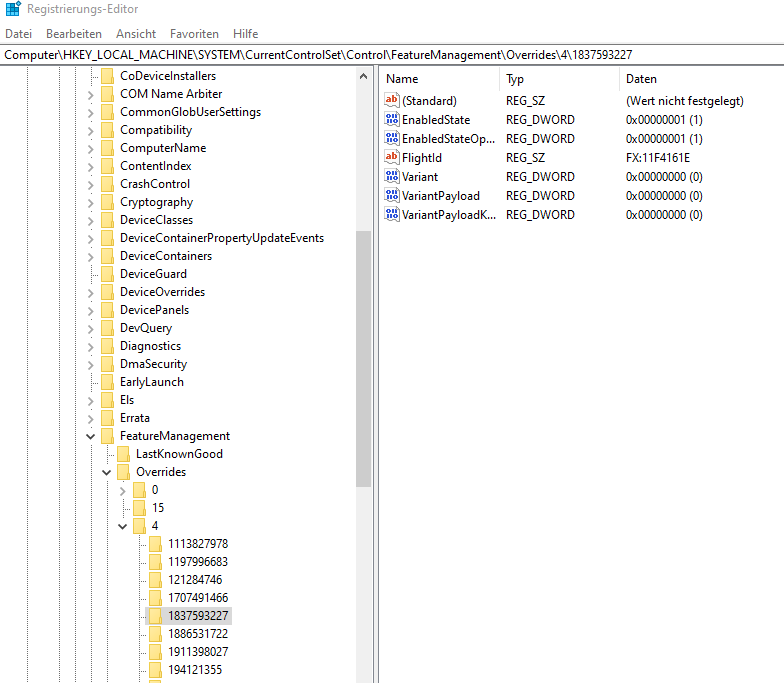Select the 1197996683 key

tap(198, 562)
